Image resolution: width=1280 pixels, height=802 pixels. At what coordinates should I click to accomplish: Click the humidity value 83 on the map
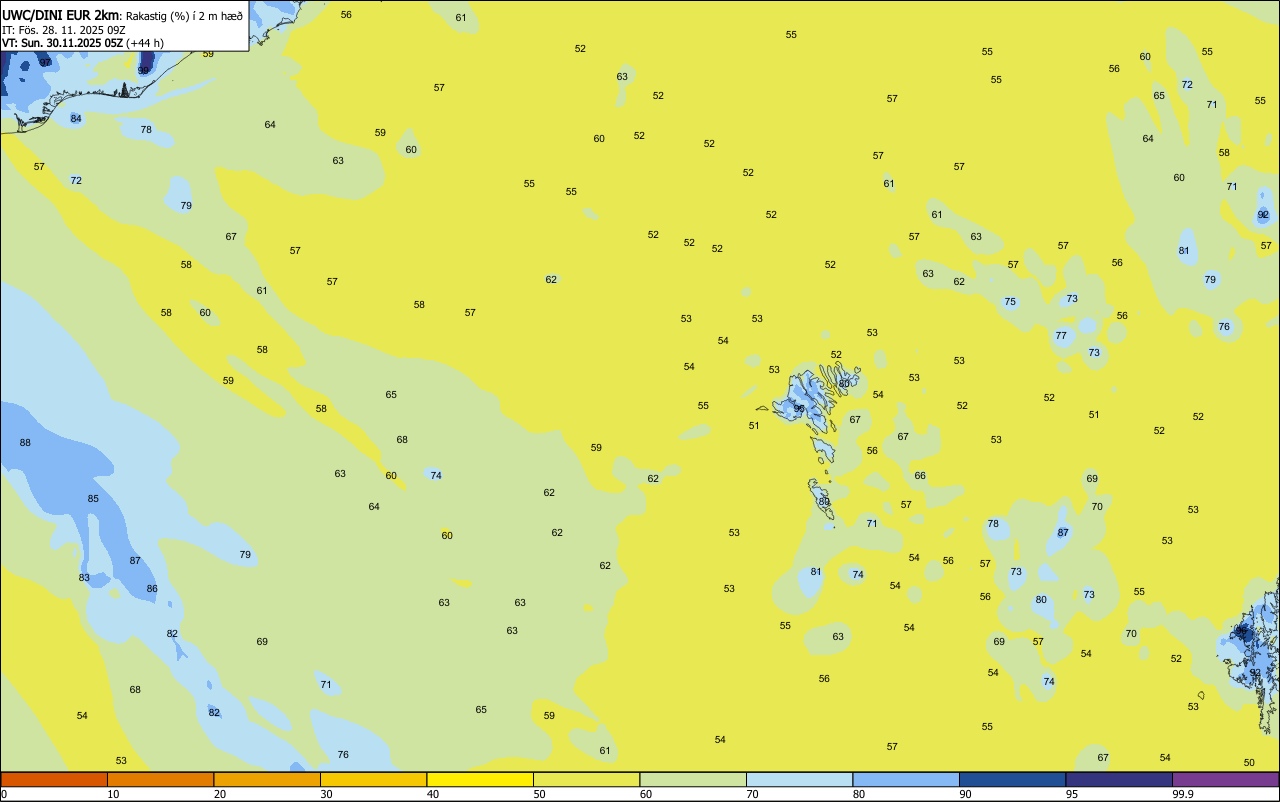pos(84,578)
